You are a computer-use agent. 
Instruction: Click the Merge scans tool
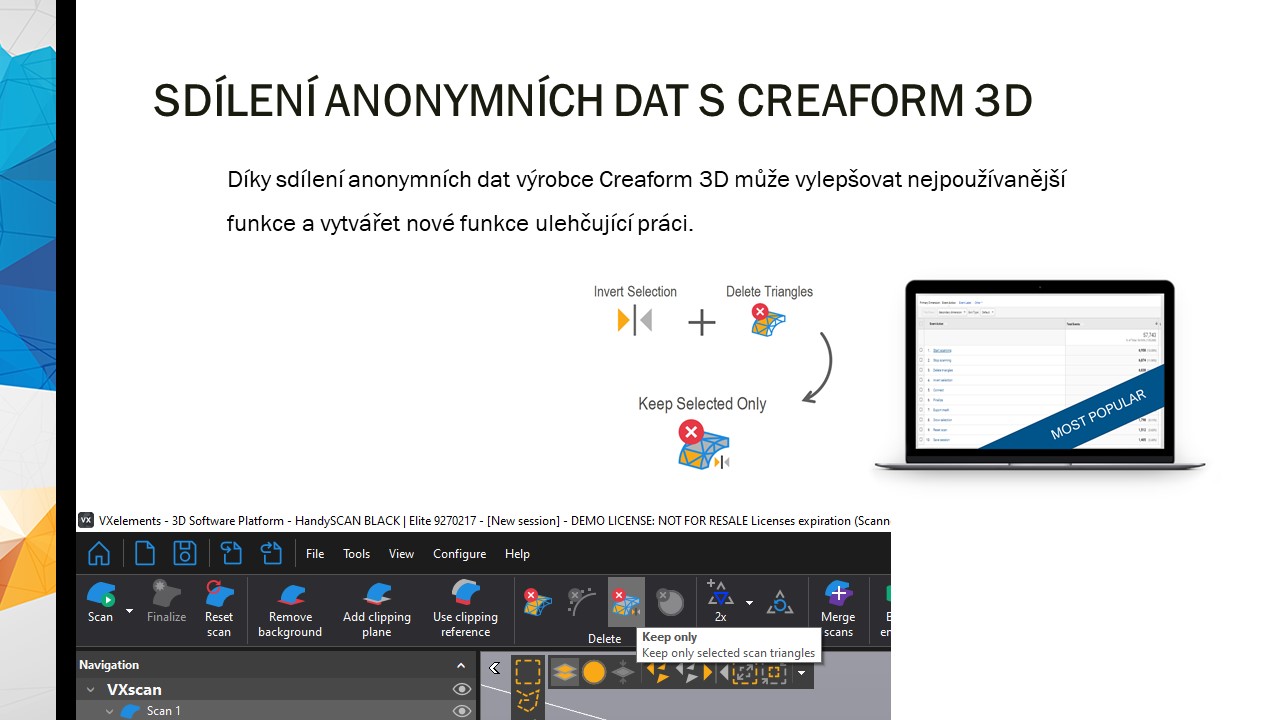tap(838, 606)
